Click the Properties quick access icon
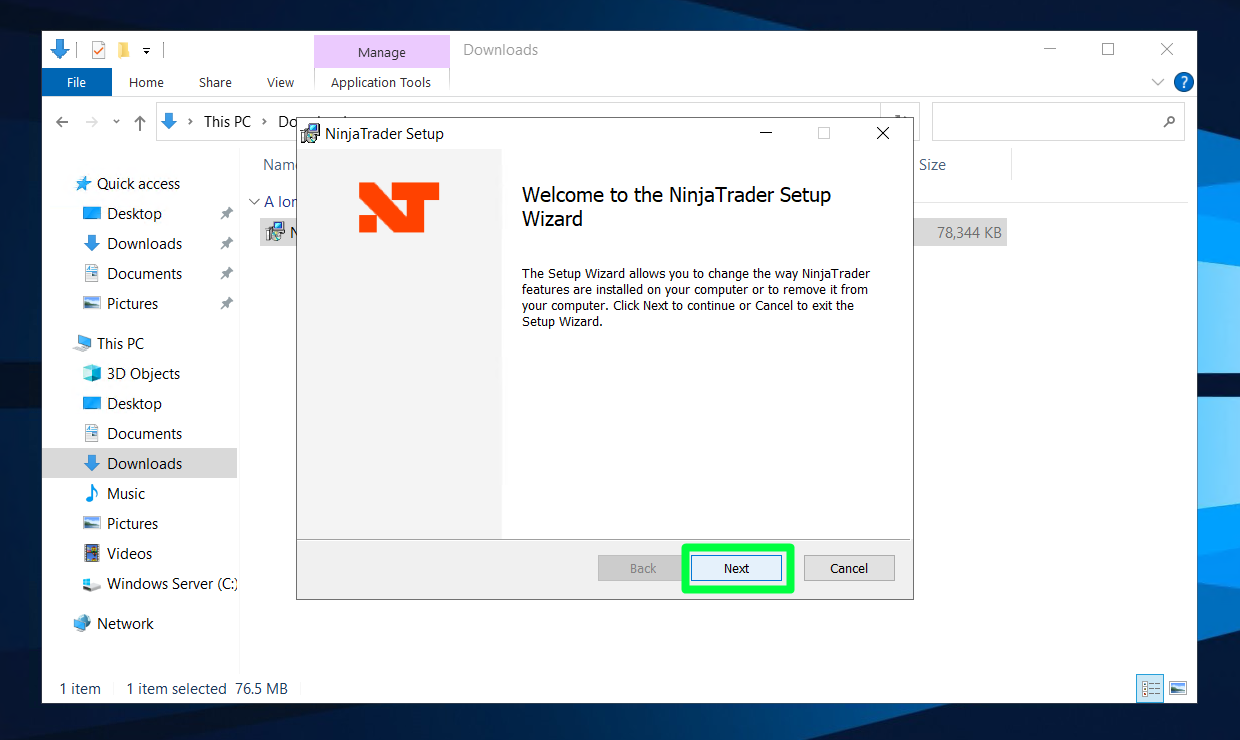The height and width of the screenshot is (740, 1240). tap(98, 50)
